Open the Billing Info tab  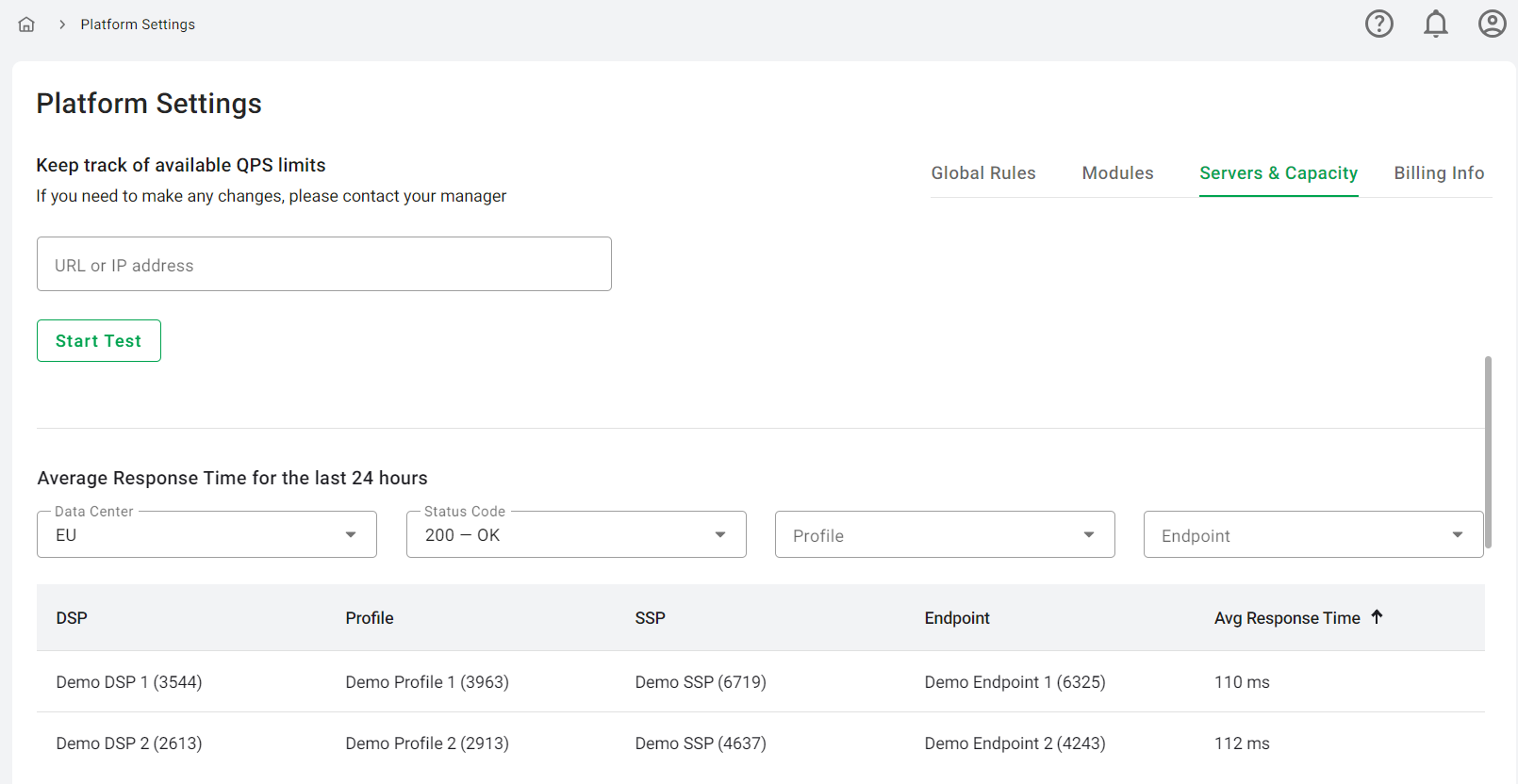(x=1439, y=173)
